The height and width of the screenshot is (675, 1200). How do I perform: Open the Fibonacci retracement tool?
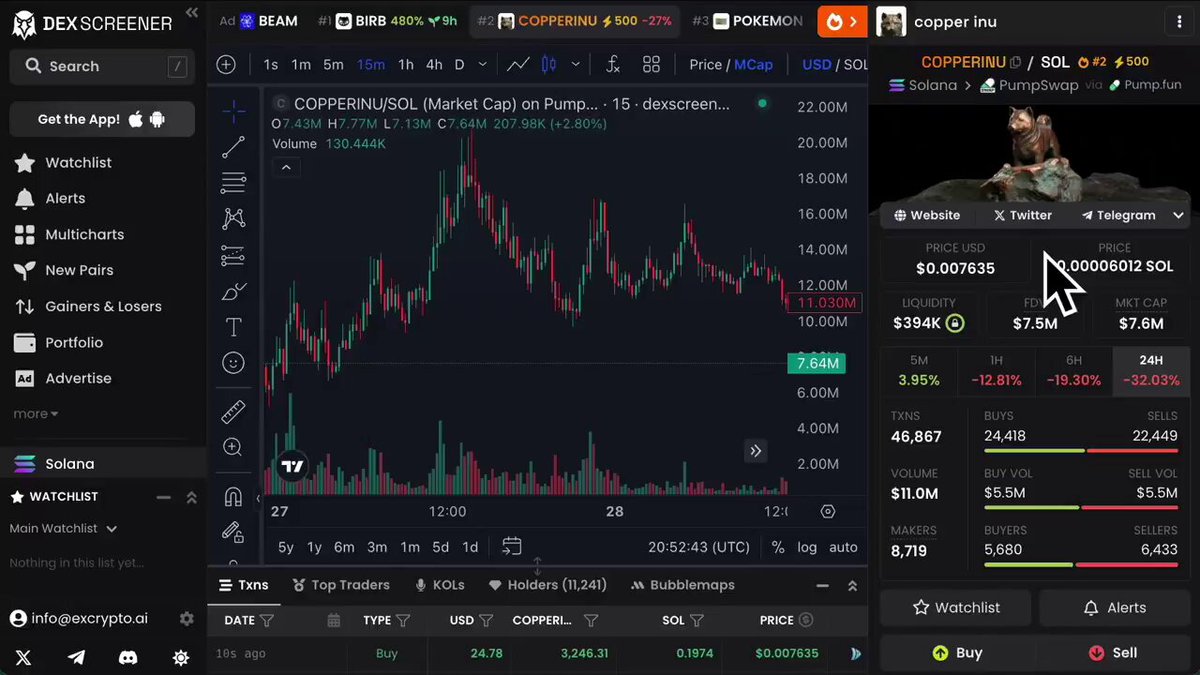point(233,183)
